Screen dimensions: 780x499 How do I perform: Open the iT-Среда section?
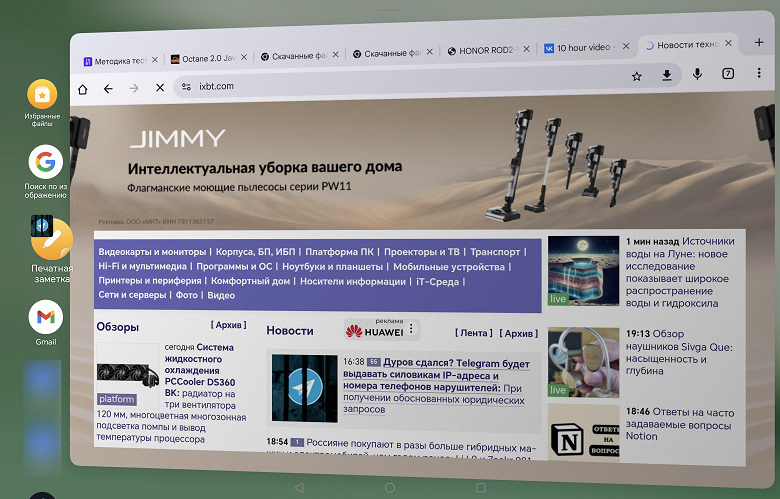click(437, 282)
